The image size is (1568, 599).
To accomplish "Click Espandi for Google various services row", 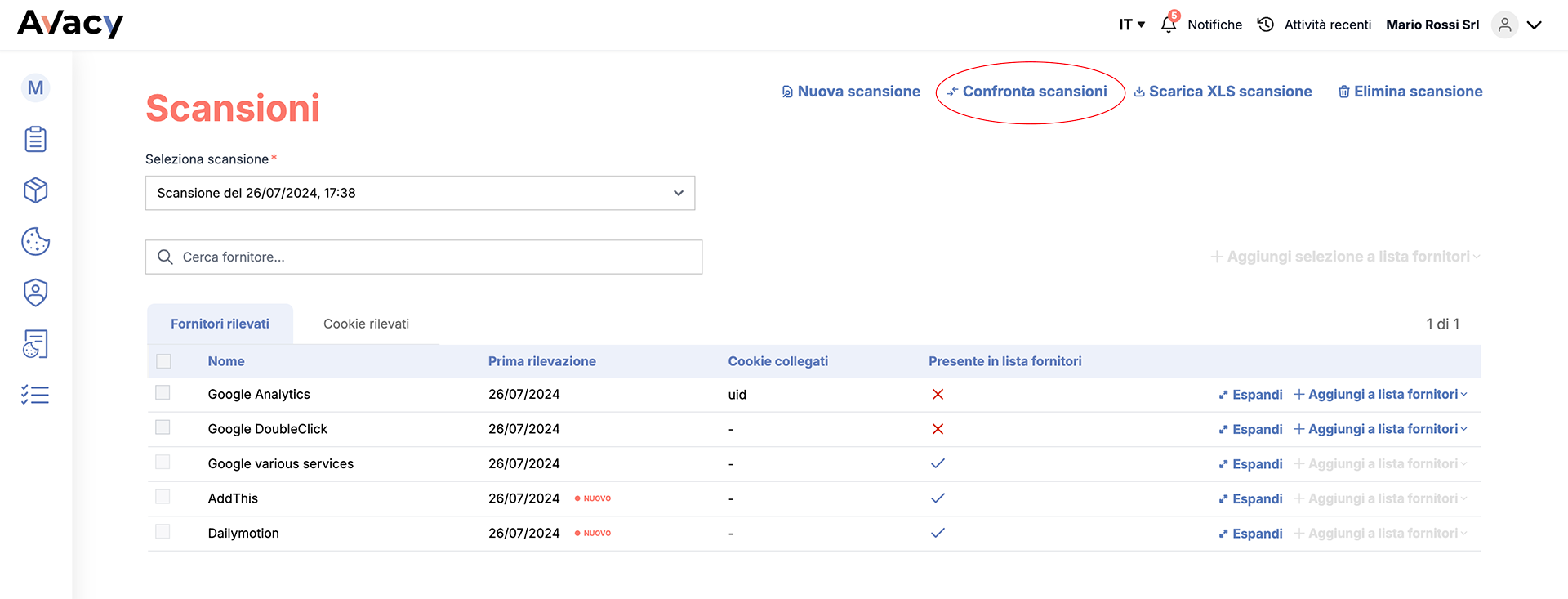I will pyautogui.click(x=1250, y=464).
